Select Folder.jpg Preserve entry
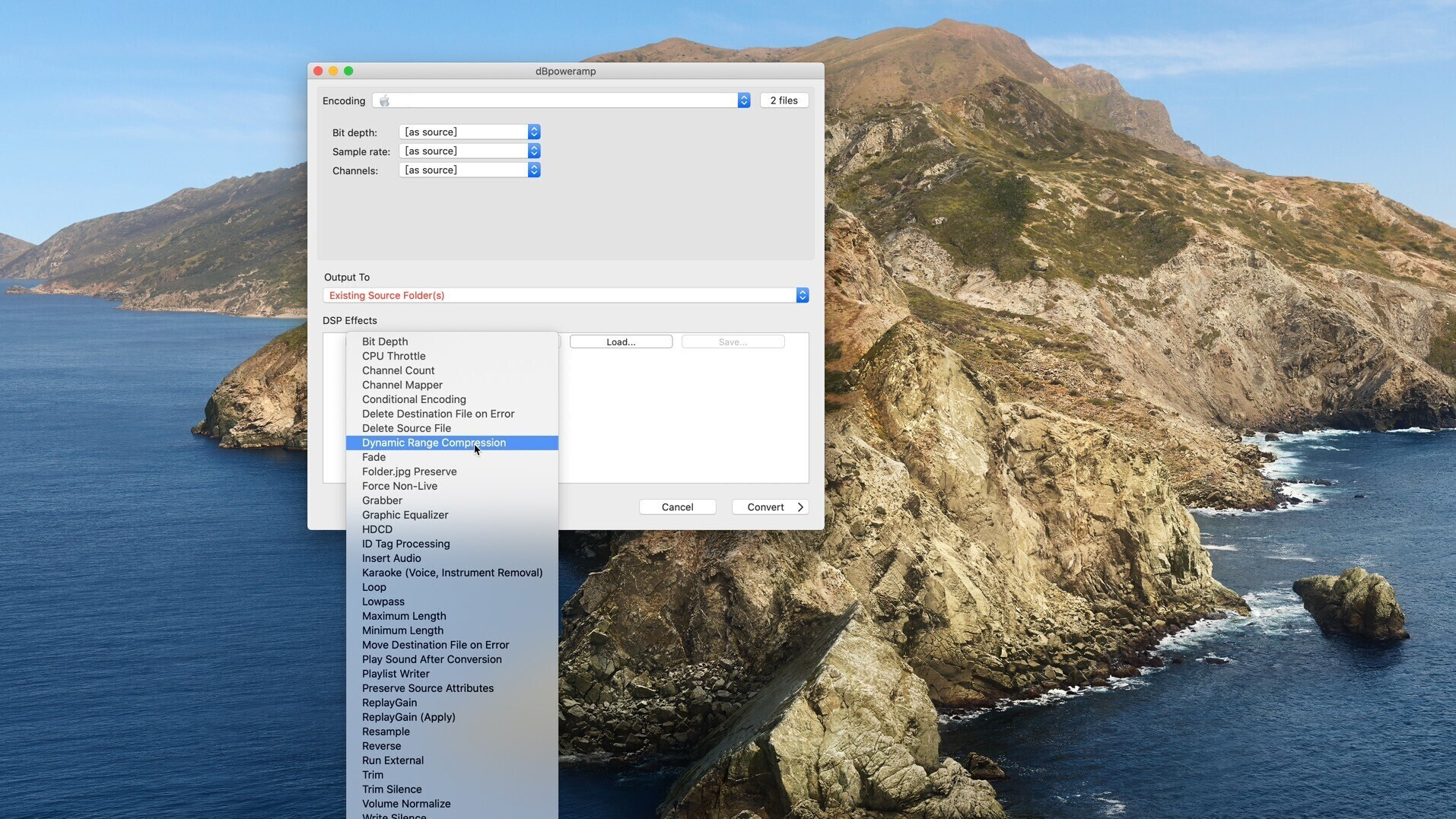 [x=452, y=471]
